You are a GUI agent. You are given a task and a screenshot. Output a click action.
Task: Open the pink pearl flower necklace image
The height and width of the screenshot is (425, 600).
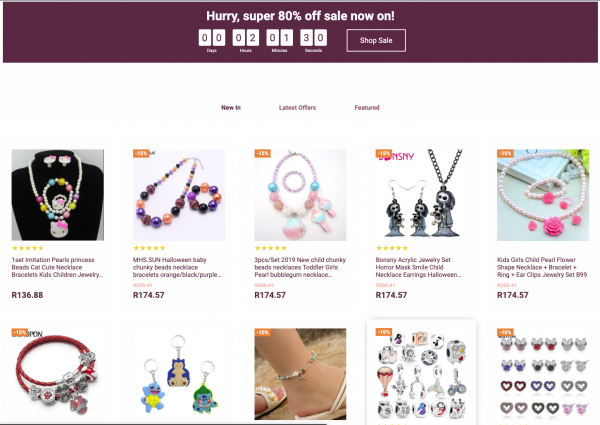click(x=543, y=195)
